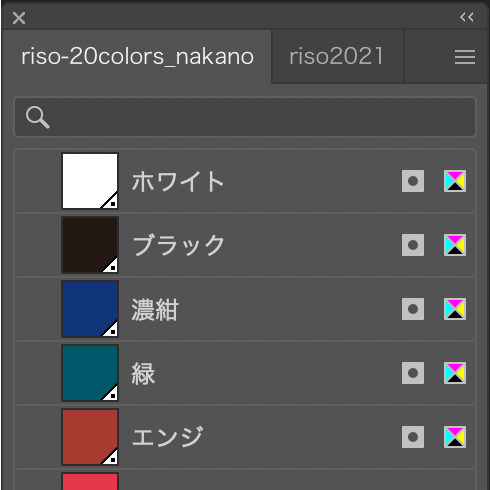Open the panel hamburger menu
The image size is (490, 490).
pyautogui.click(x=465, y=57)
